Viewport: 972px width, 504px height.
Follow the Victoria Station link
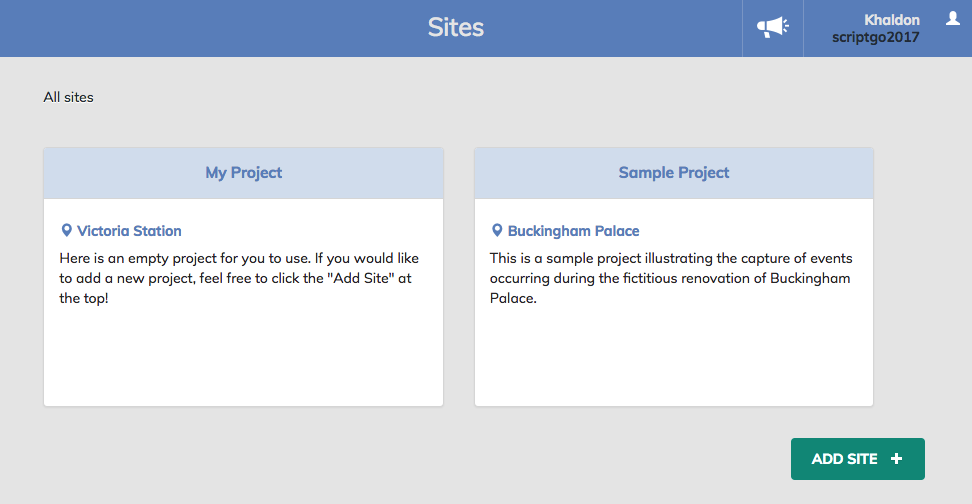coord(129,231)
